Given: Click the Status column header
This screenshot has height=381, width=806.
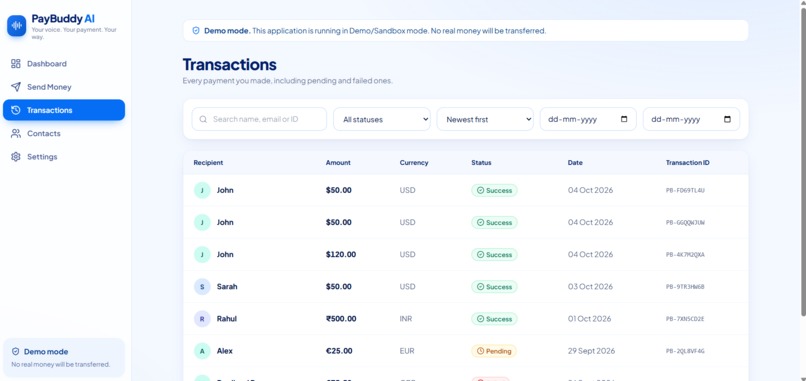Looking at the screenshot, I should 481,162.
